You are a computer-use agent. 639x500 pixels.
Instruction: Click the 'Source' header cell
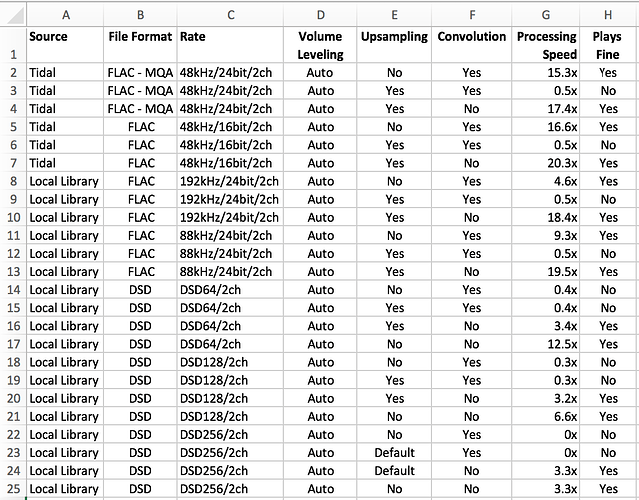65,45
